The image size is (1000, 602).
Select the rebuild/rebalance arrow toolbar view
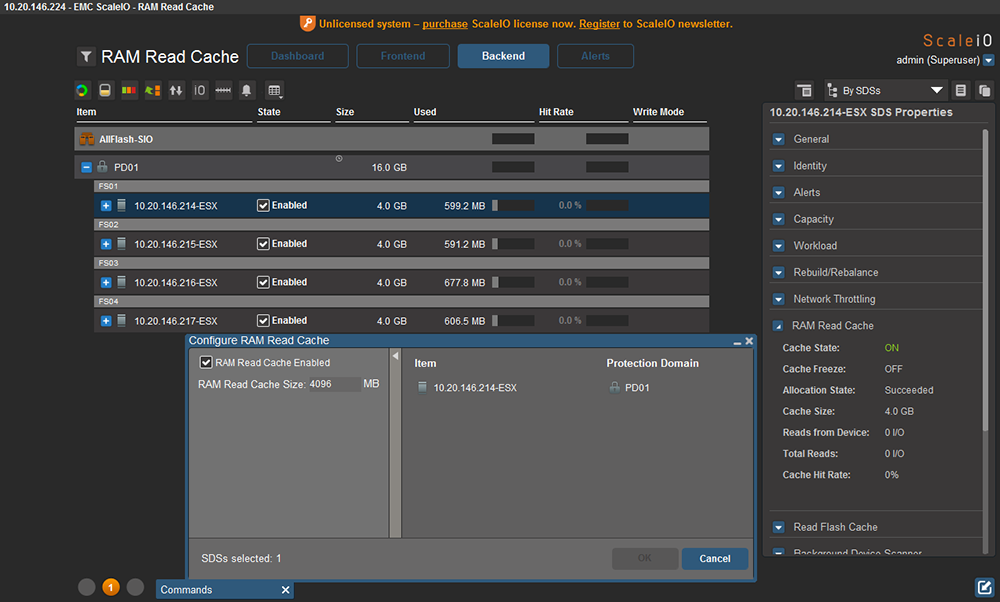click(x=152, y=91)
